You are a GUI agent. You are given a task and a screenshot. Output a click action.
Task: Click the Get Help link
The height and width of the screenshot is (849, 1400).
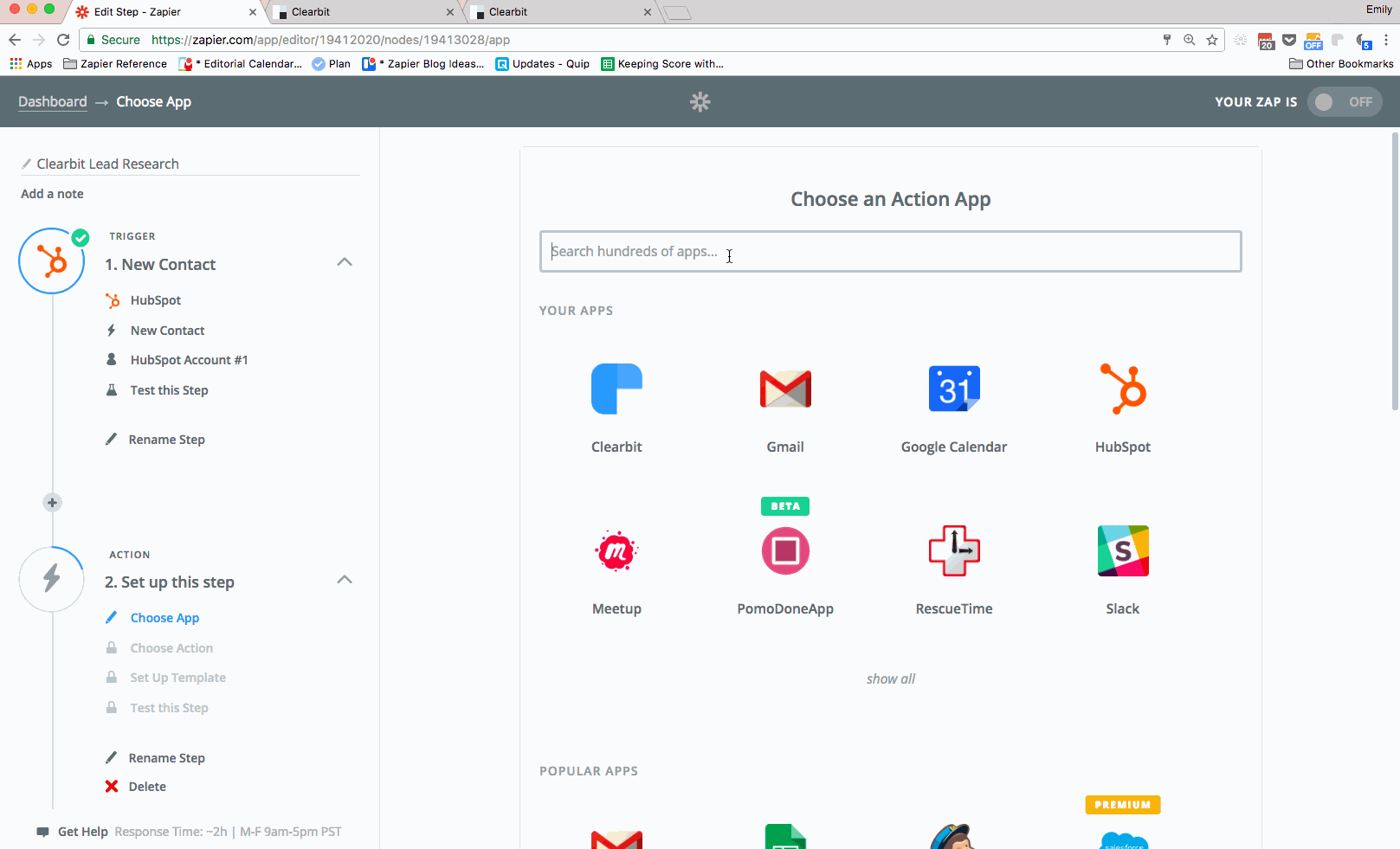(82, 832)
